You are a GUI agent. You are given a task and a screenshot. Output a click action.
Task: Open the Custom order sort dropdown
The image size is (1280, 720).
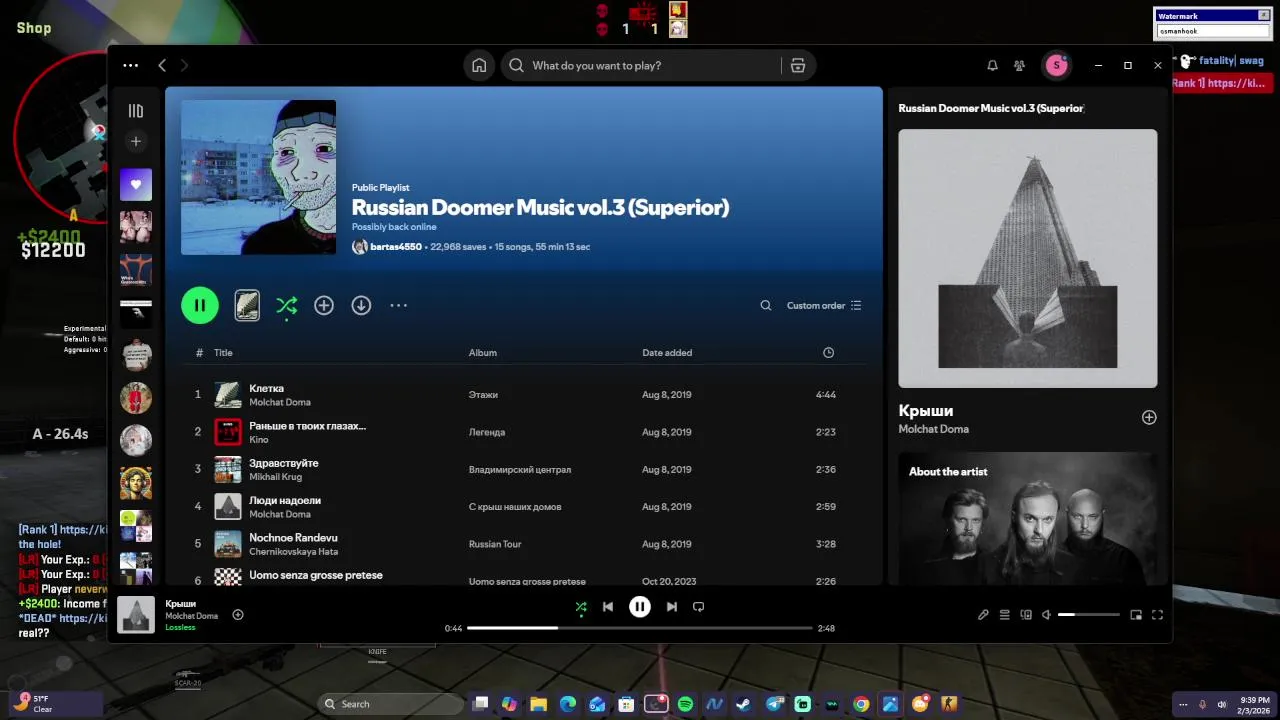pyautogui.click(x=824, y=305)
